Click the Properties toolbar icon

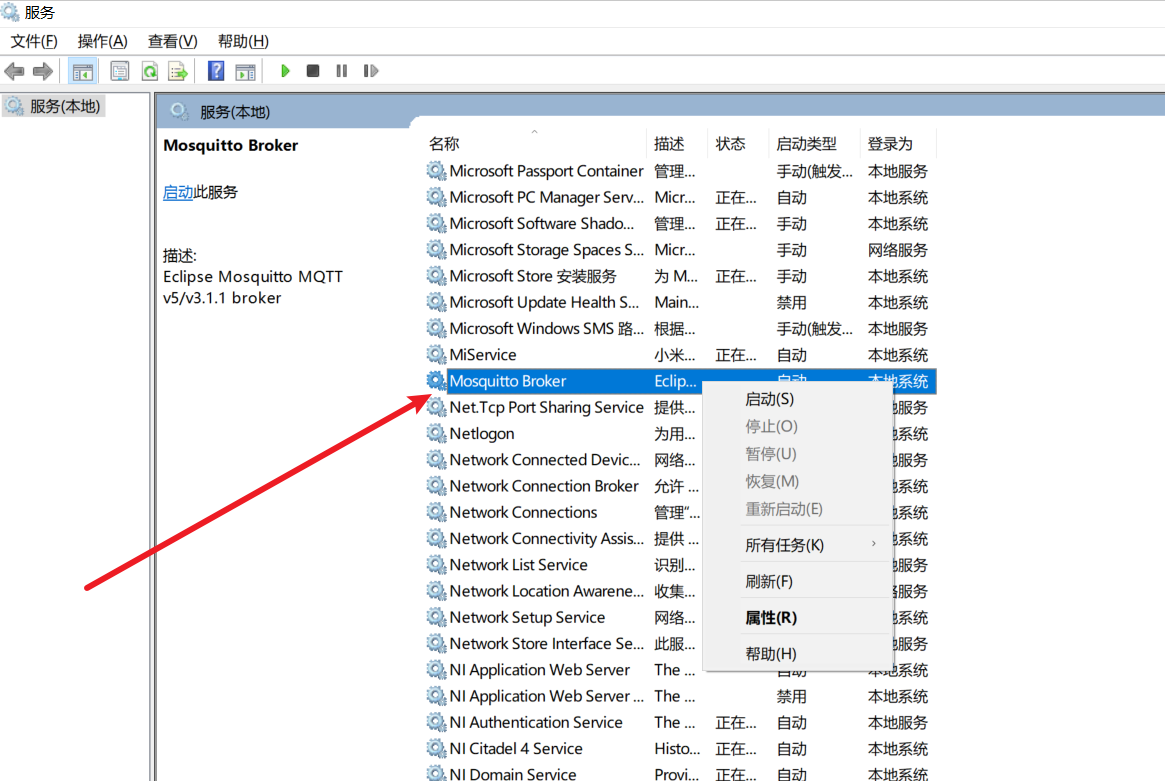click(120, 71)
